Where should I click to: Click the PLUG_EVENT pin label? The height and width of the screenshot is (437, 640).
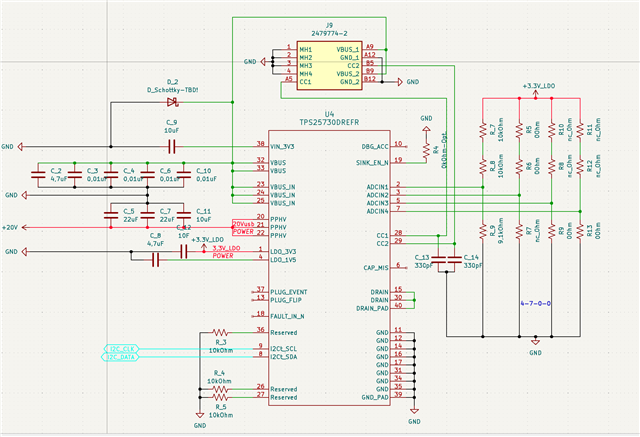pos(289,292)
